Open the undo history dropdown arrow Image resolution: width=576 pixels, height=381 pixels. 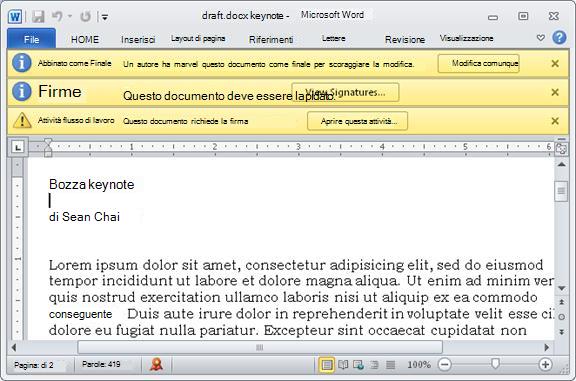(x=70, y=17)
